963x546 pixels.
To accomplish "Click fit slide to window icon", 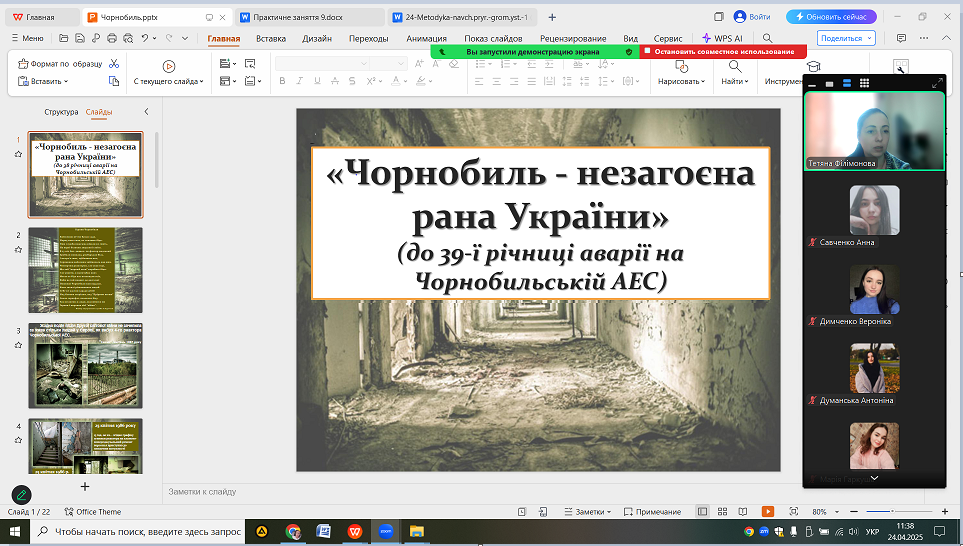I will (793, 511).
